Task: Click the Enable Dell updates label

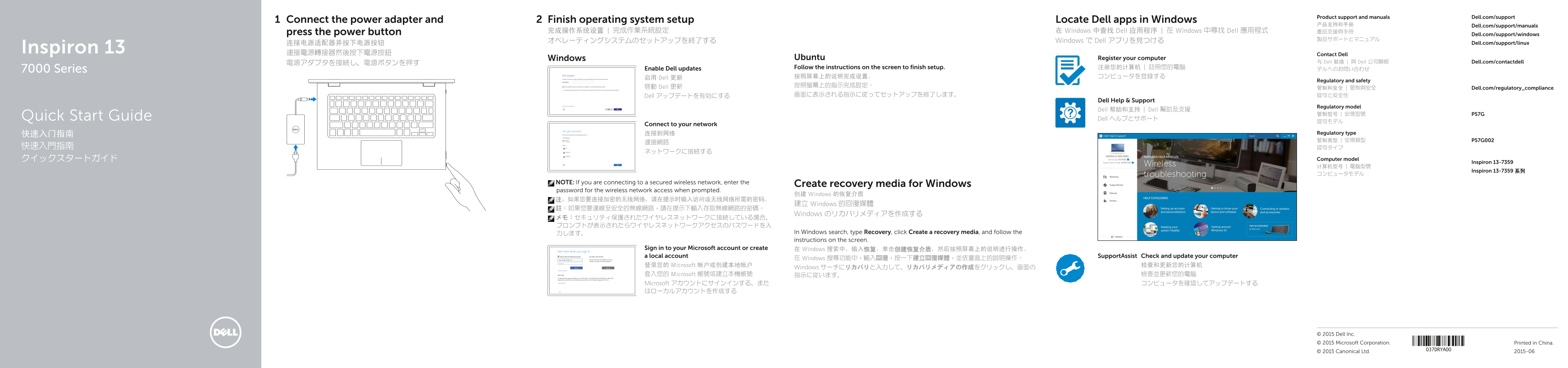Action: [673, 68]
